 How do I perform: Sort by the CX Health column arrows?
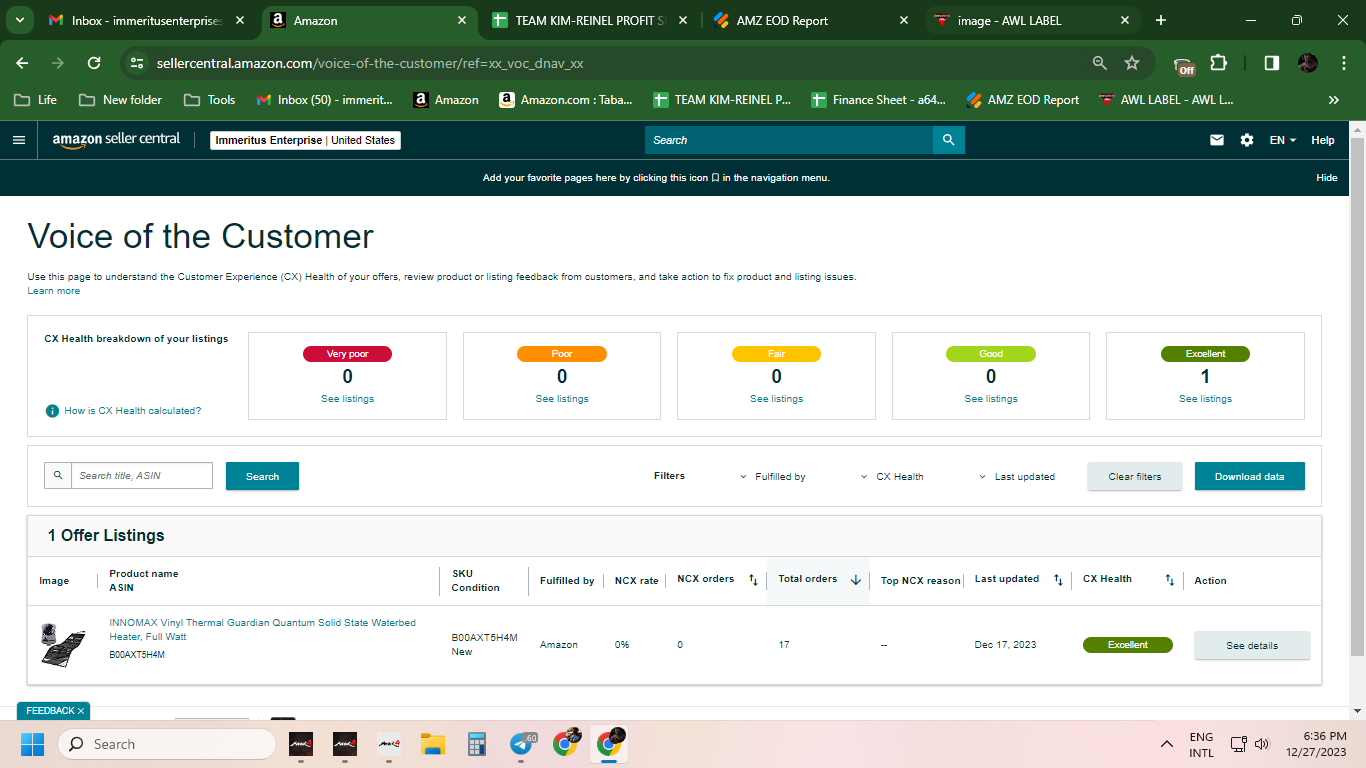pos(1169,580)
